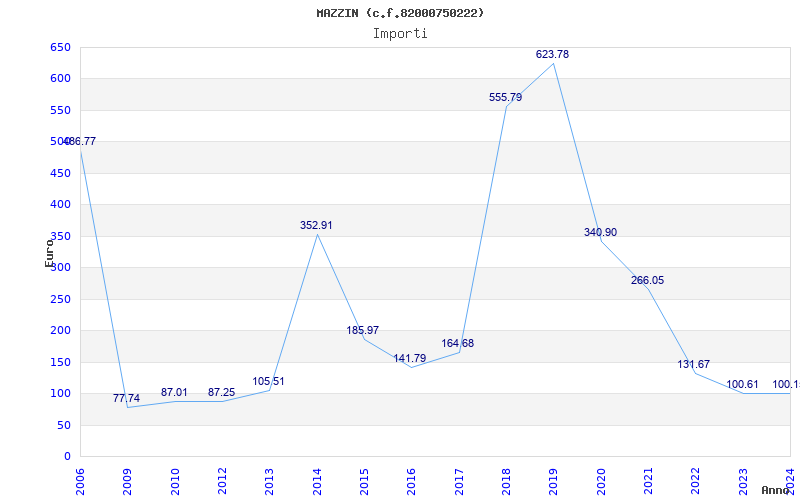Click the y-axis value 50
Screen dimensions: 800x500
[63, 425]
